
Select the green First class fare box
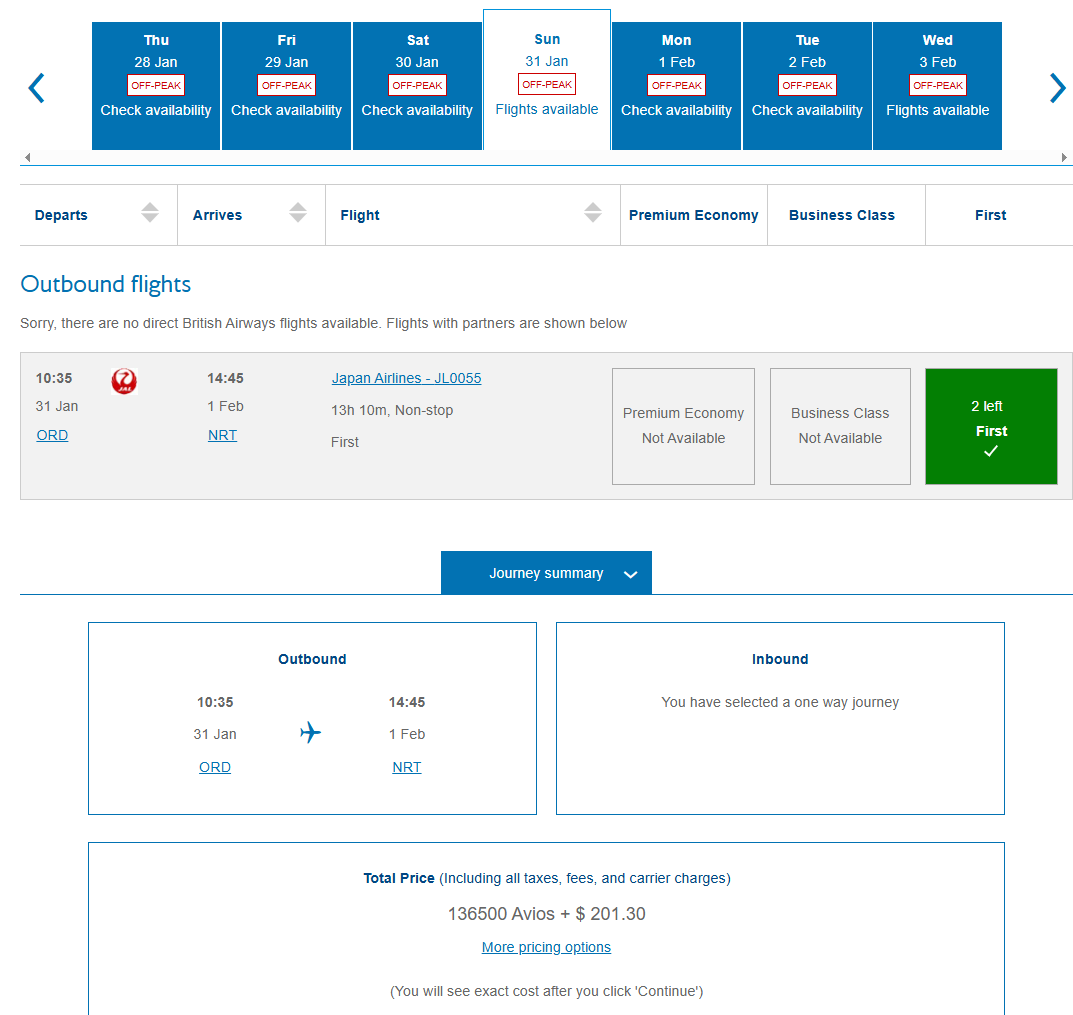[x=990, y=427]
